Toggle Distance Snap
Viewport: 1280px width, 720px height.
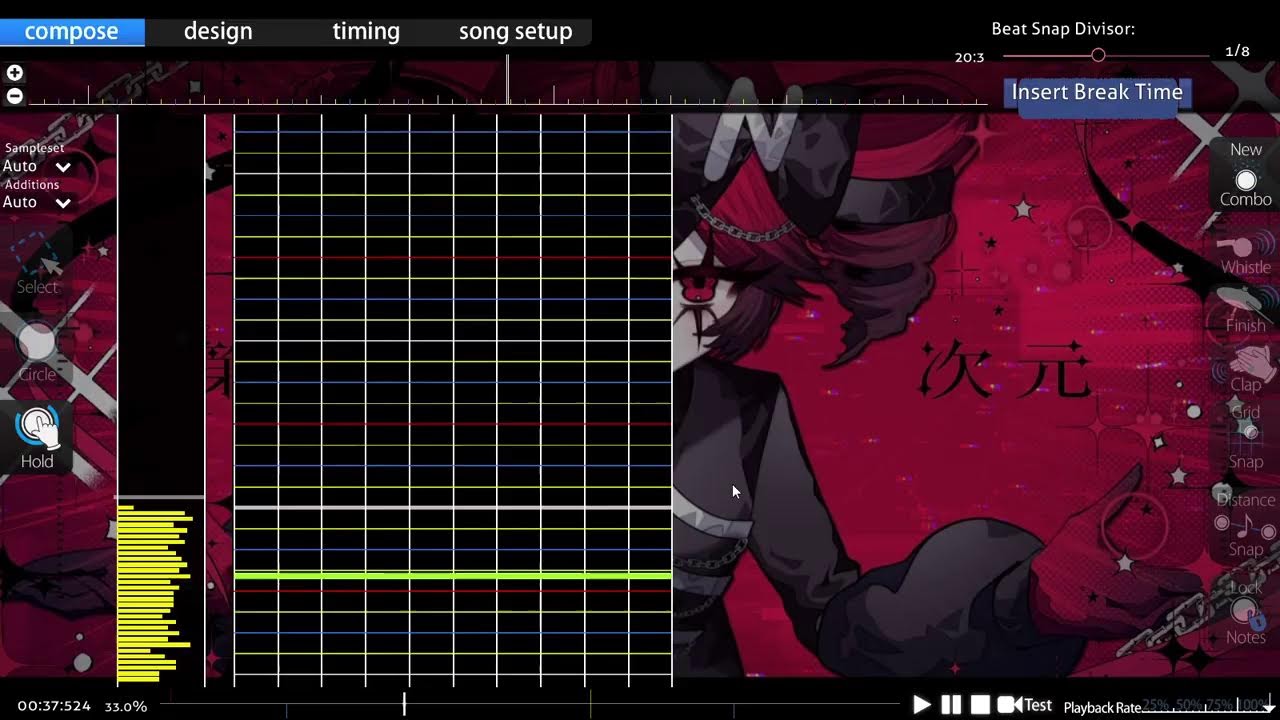(x=1246, y=524)
